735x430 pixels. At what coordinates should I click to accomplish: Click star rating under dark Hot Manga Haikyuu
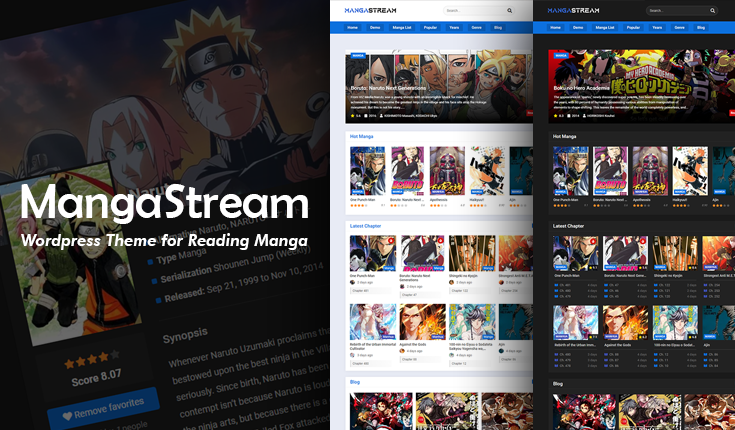(x=681, y=205)
